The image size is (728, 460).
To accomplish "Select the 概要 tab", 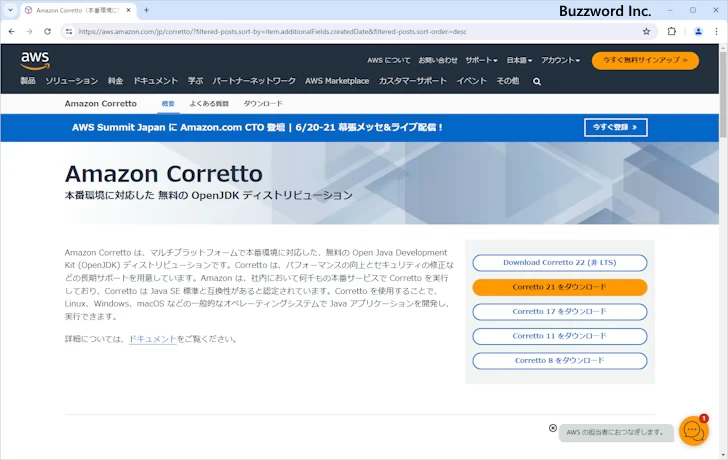I will tap(168, 104).
